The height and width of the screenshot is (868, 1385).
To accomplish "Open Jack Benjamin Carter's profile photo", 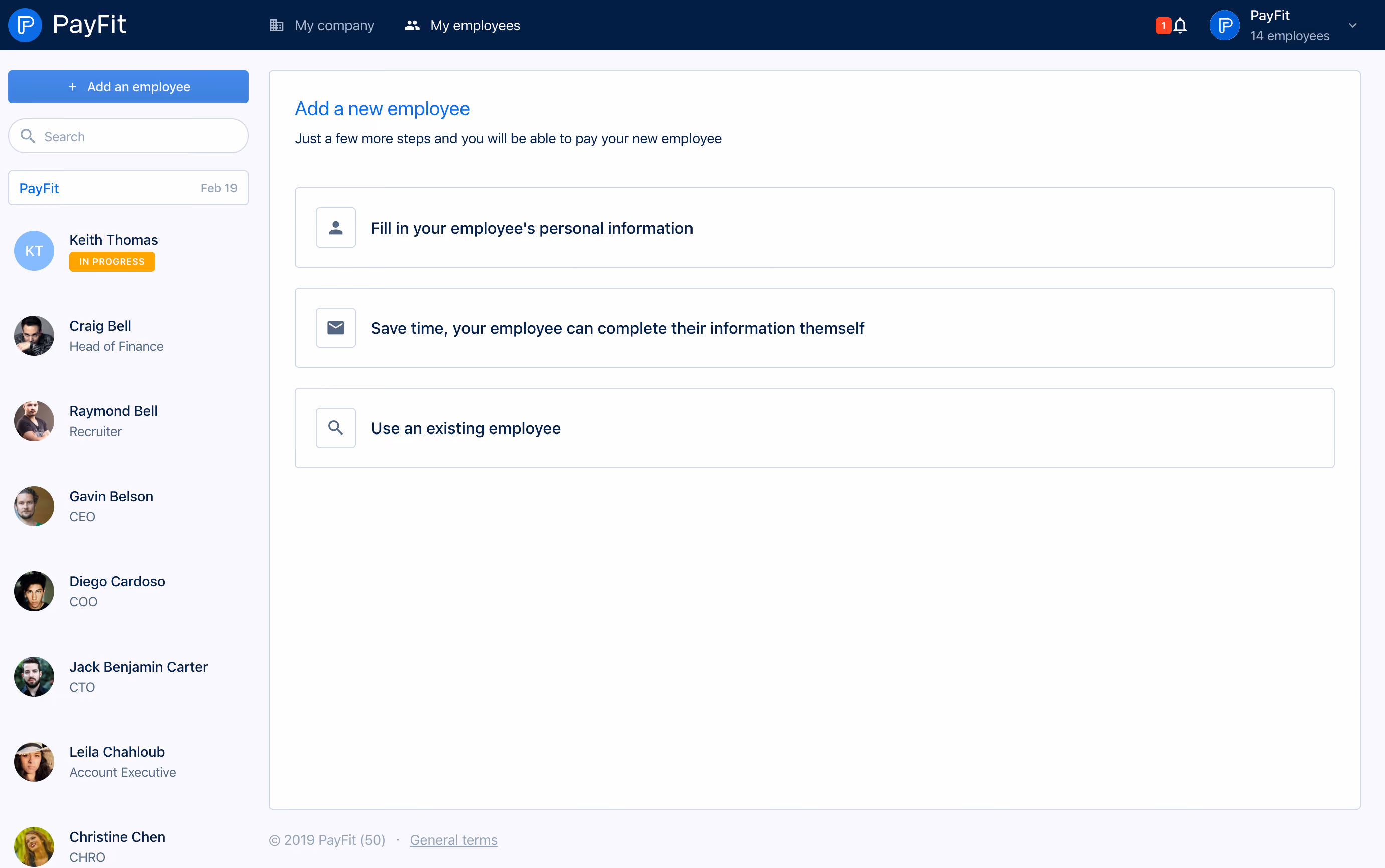I will click(x=34, y=676).
